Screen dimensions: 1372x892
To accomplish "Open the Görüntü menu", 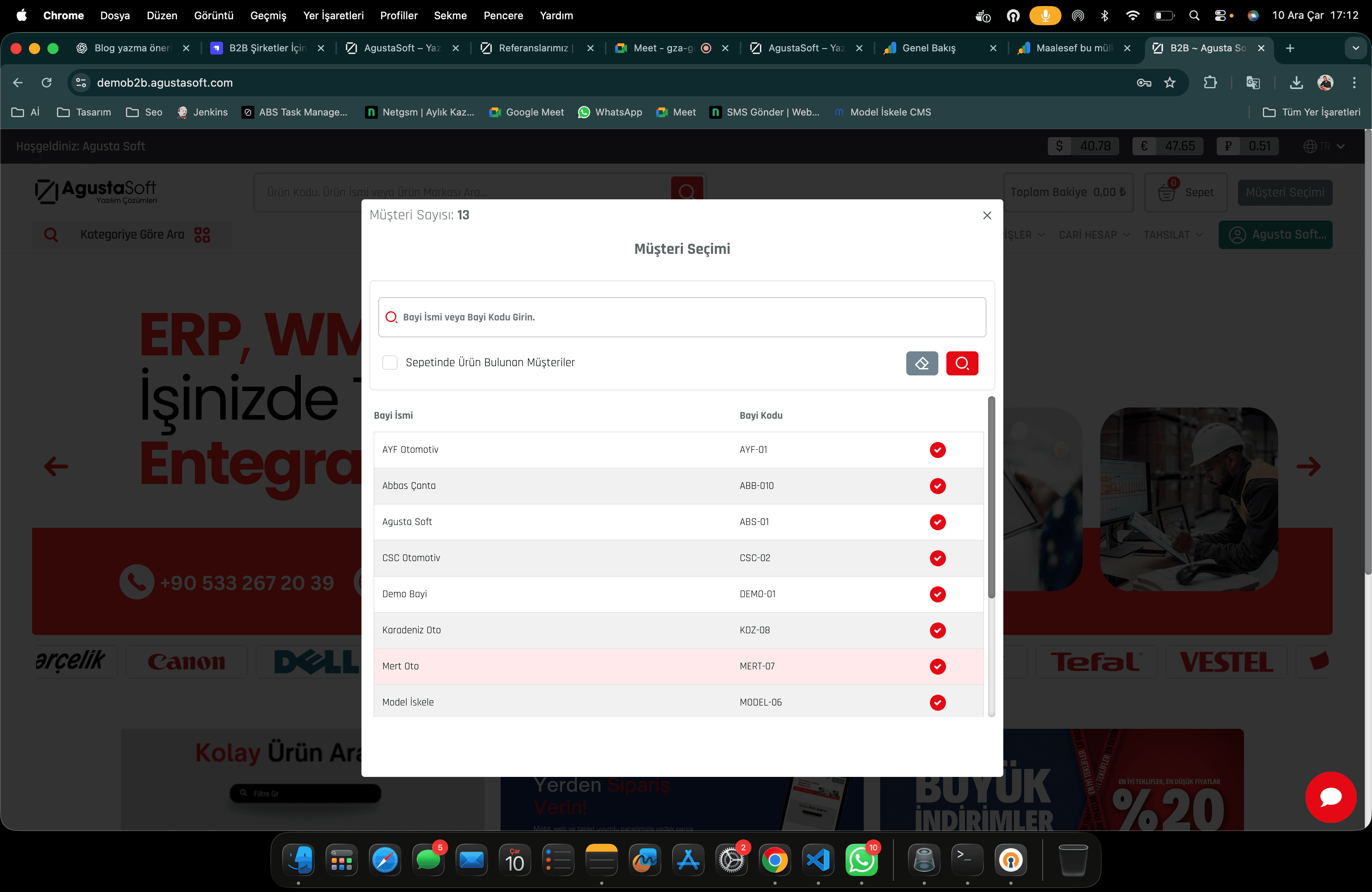I will [213, 16].
